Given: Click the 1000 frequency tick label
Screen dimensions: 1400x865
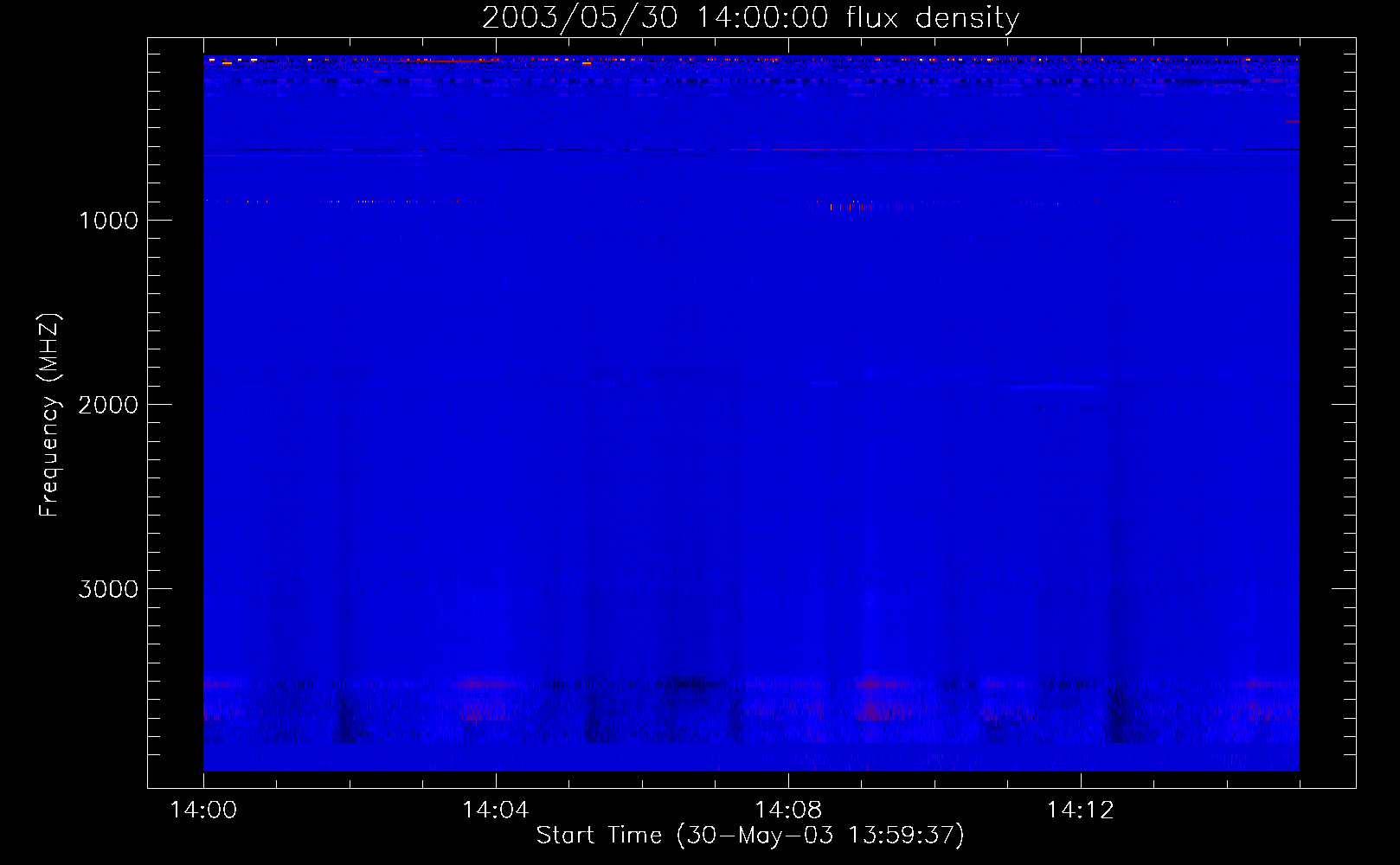Looking at the screenshot, I should tap(108, 221).
